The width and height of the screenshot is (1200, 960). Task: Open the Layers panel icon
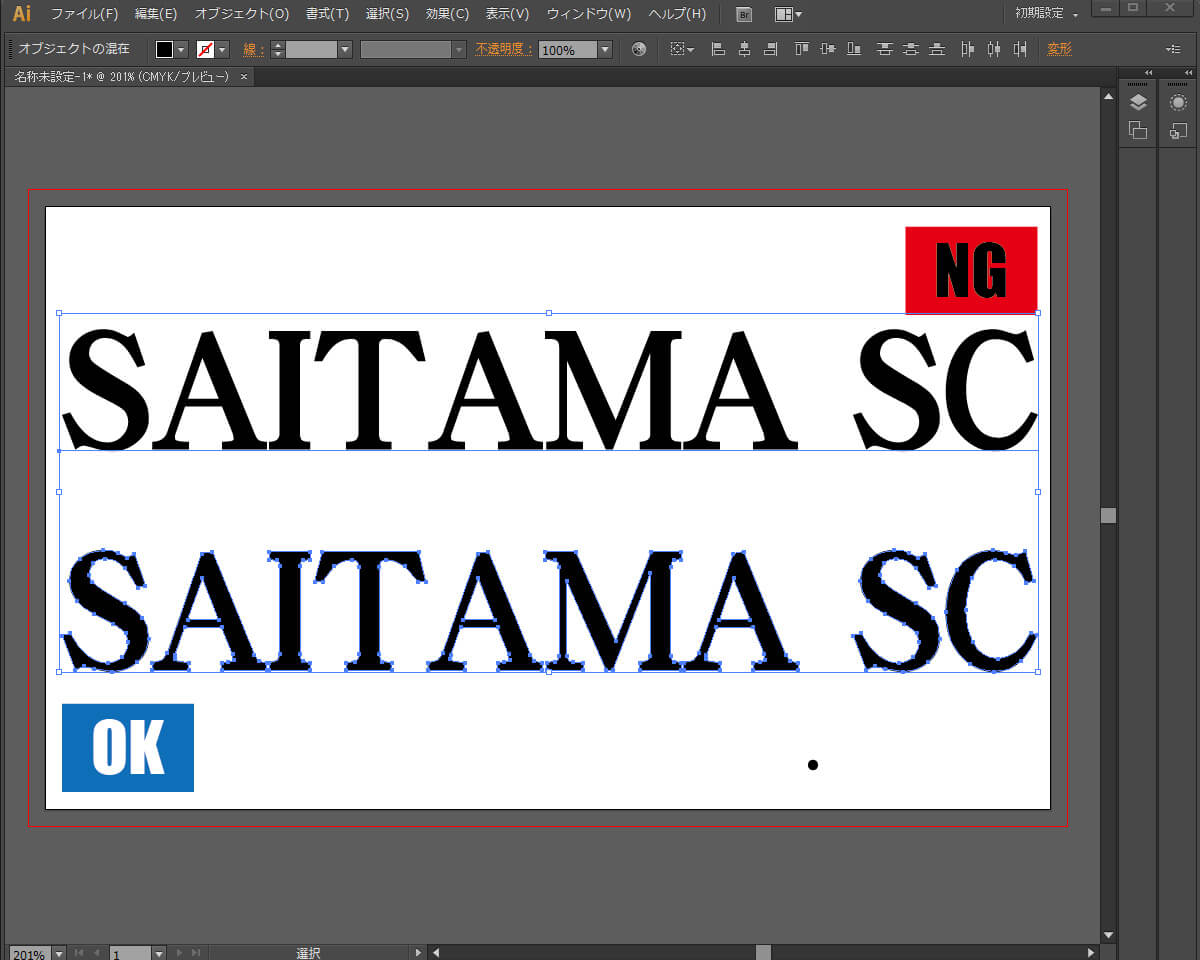click(1138, 102)
